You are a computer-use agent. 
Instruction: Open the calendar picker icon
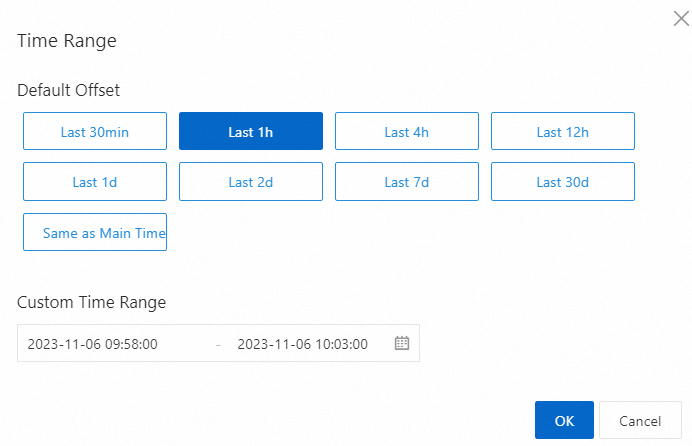(x=402, y=343)
